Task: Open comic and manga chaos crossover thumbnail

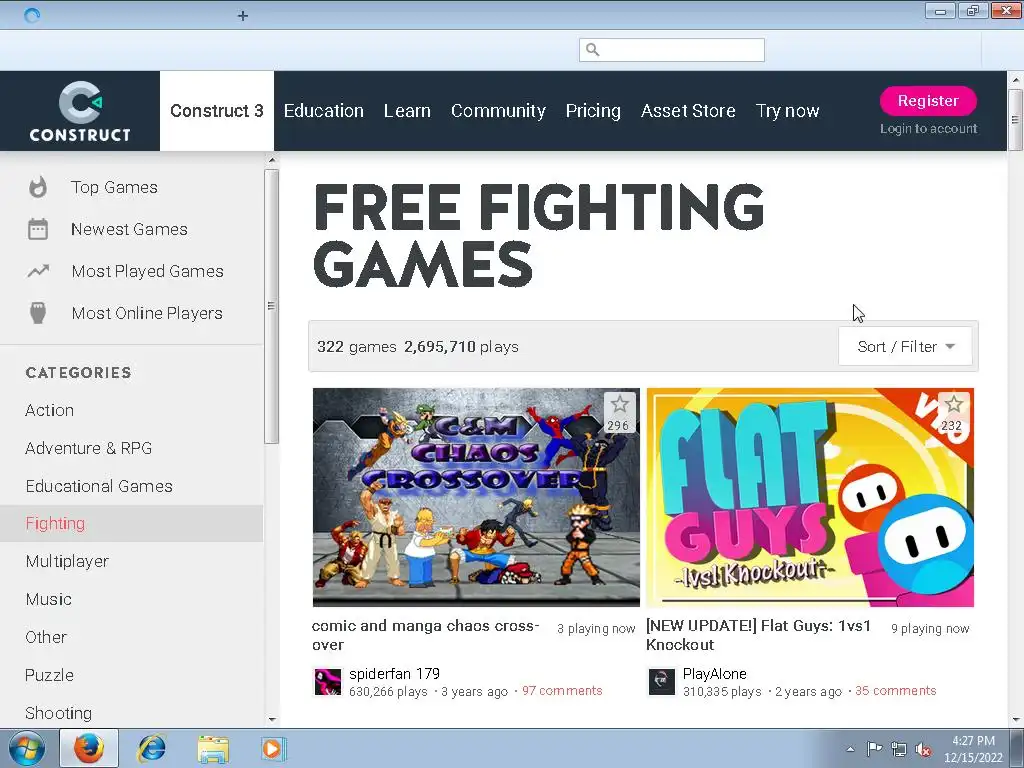Action: point(476,498)
